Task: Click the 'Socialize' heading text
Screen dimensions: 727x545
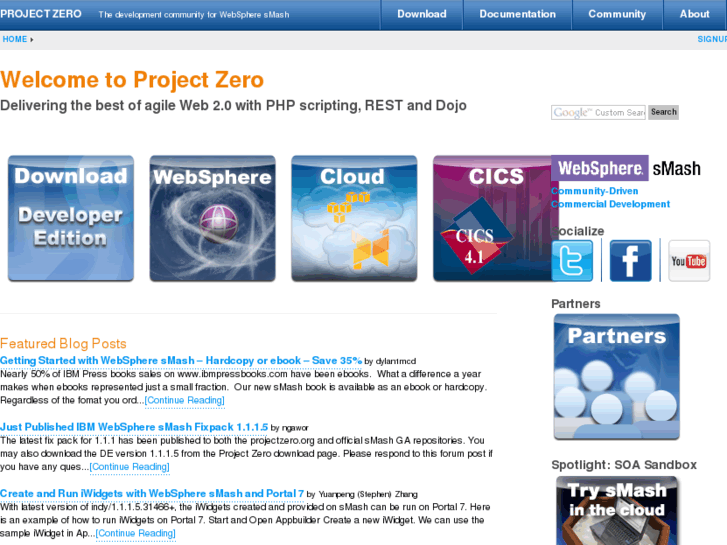Action: click(x=578, y=231)
